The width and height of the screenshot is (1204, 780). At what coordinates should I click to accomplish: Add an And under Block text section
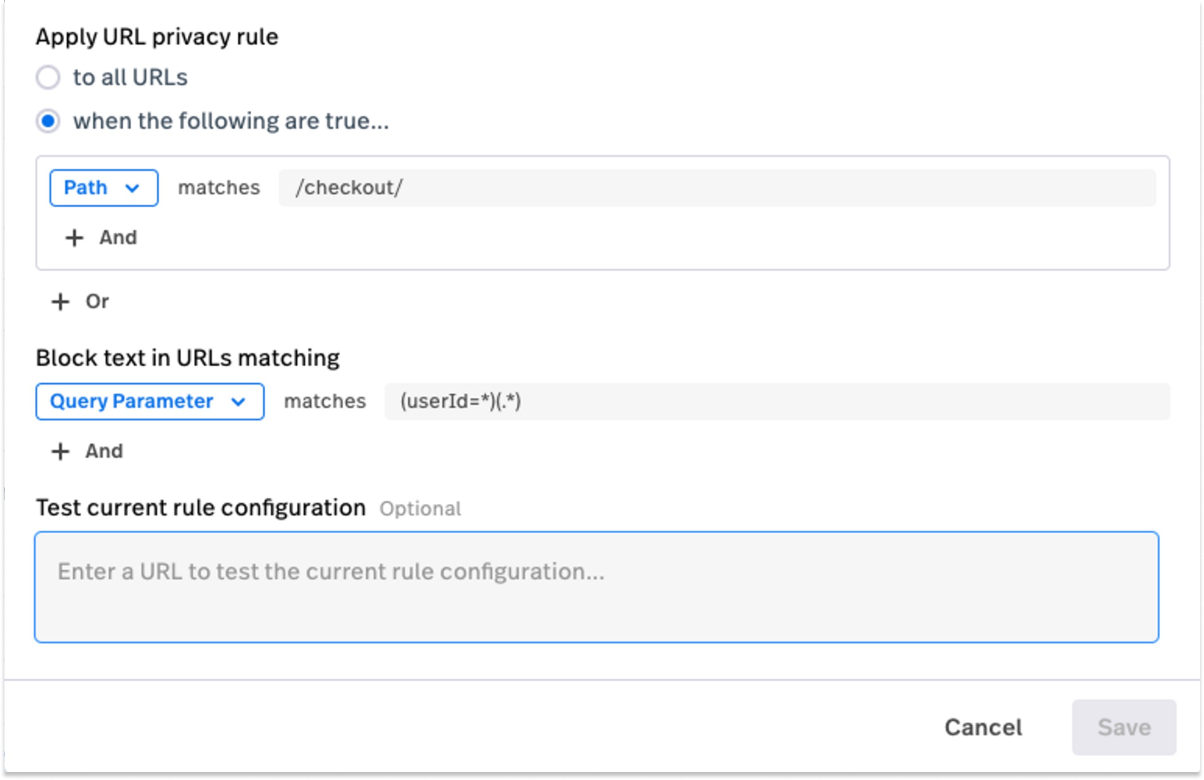click(87, 451)
